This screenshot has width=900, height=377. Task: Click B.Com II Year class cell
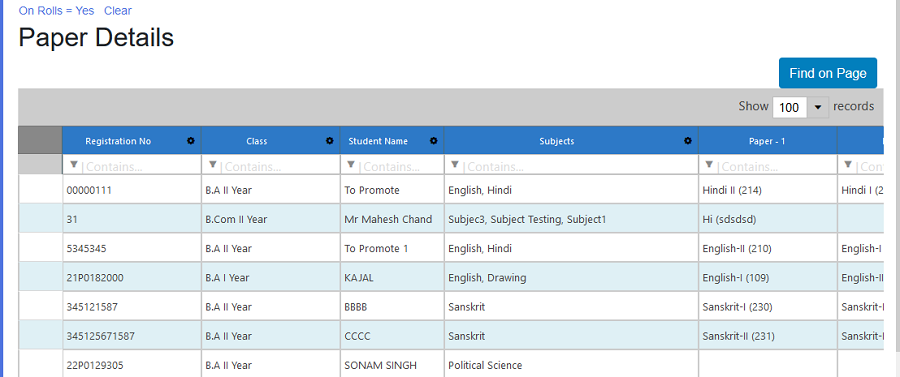click(x=271, y=219)
